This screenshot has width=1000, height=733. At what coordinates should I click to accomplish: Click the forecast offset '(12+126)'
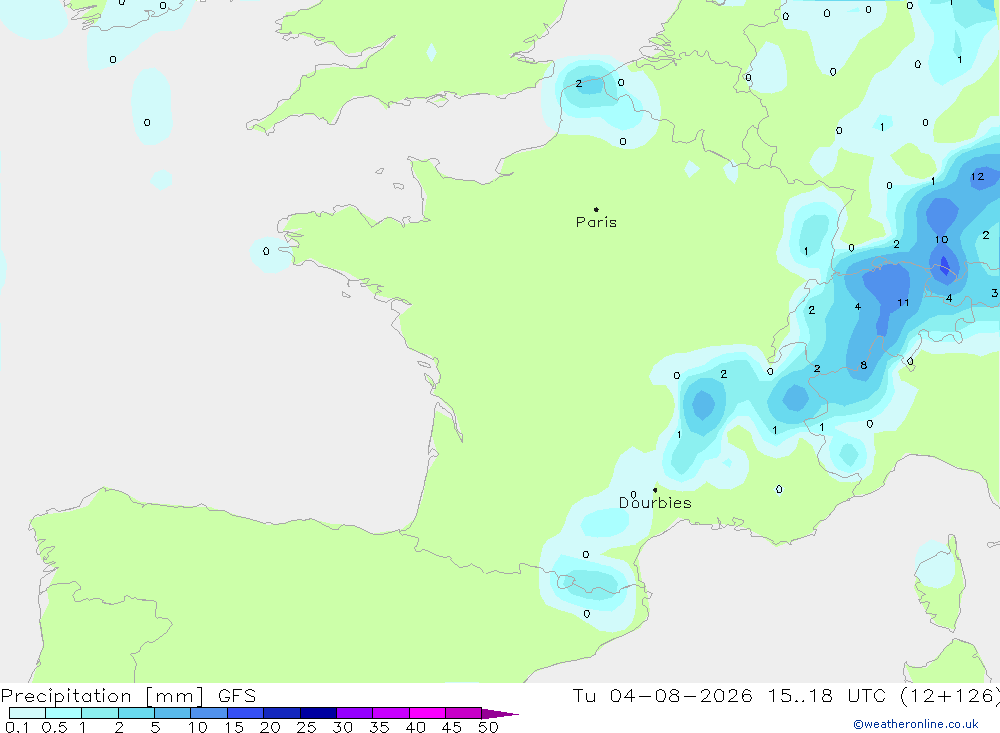pos(950,695)
